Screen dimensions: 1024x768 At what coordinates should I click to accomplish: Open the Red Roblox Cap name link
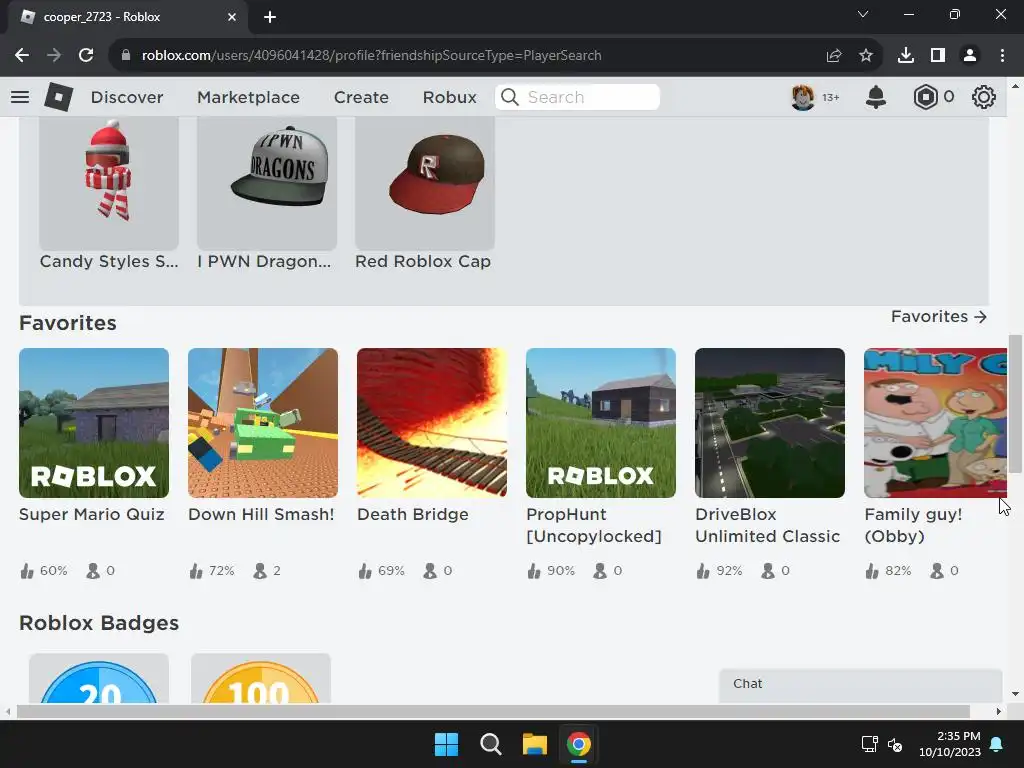point(423,261)
